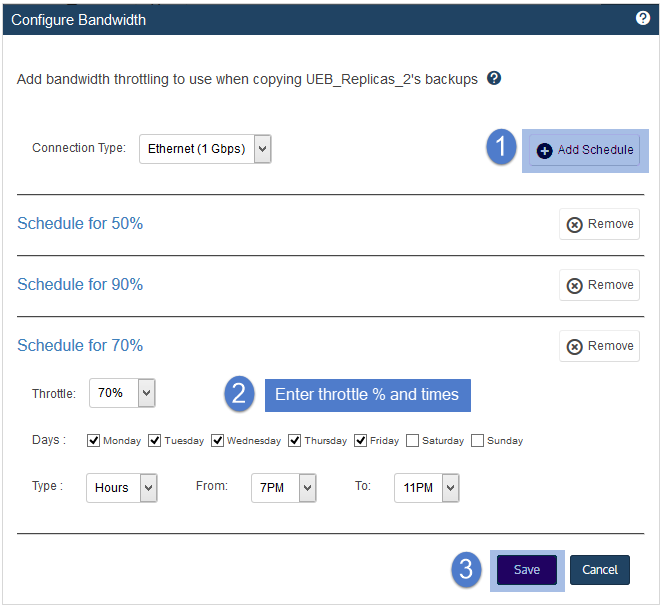Remove the Schedule for 50% entry
The height and width of the screenshot is (608, 663).
pyautogui.click(x=599, y=224)
